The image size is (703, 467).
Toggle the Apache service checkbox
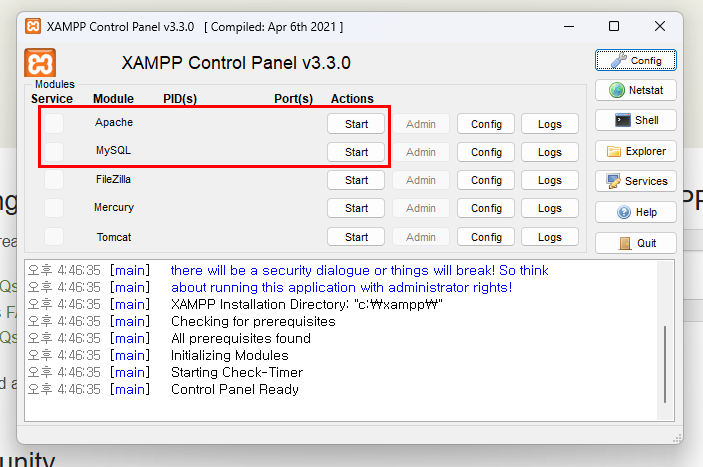pos(54,123)
